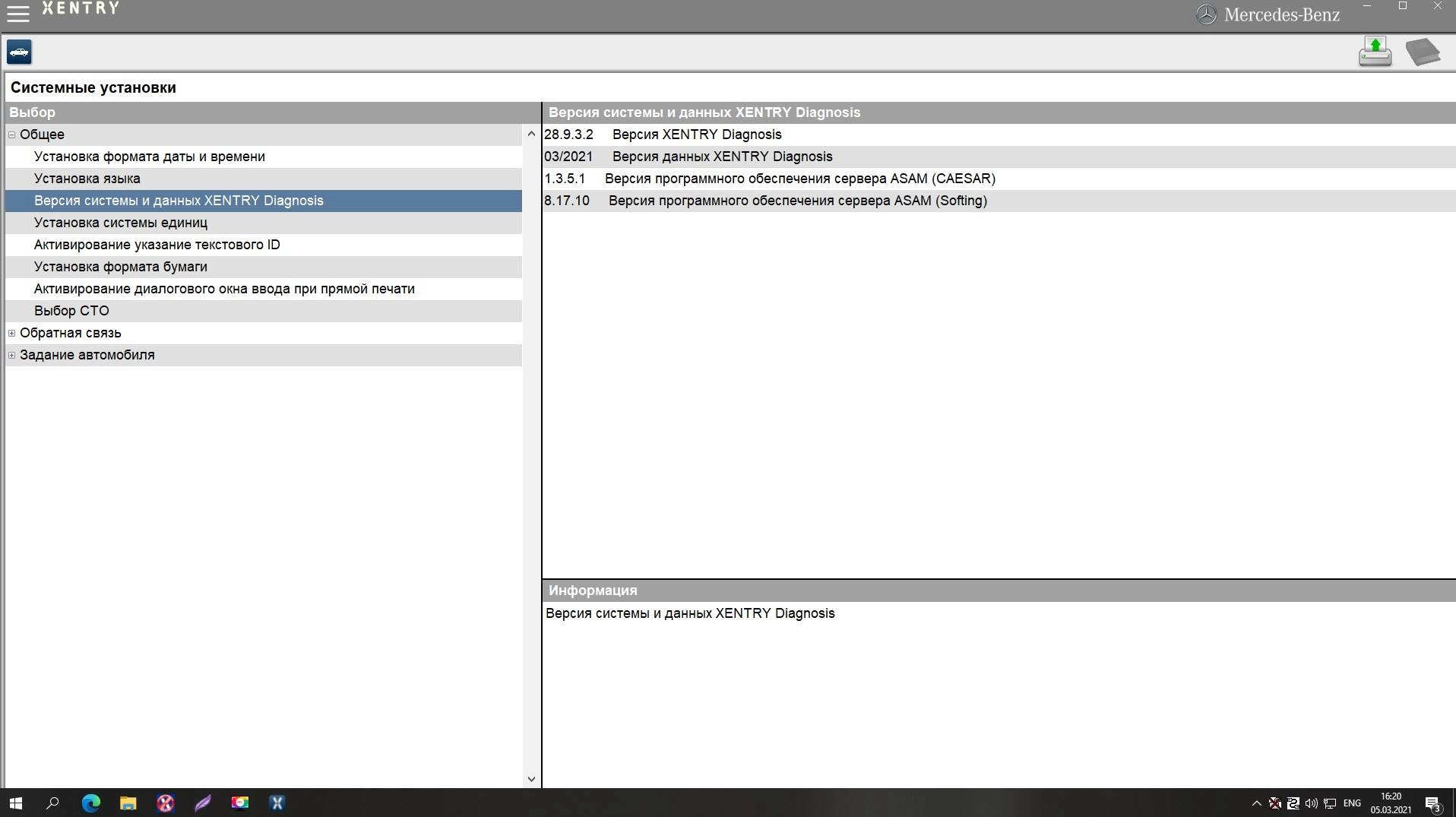
Task: Select Версия системы и данных XENTRY Diagnosis in the tree
Action: tap(263, 201)
